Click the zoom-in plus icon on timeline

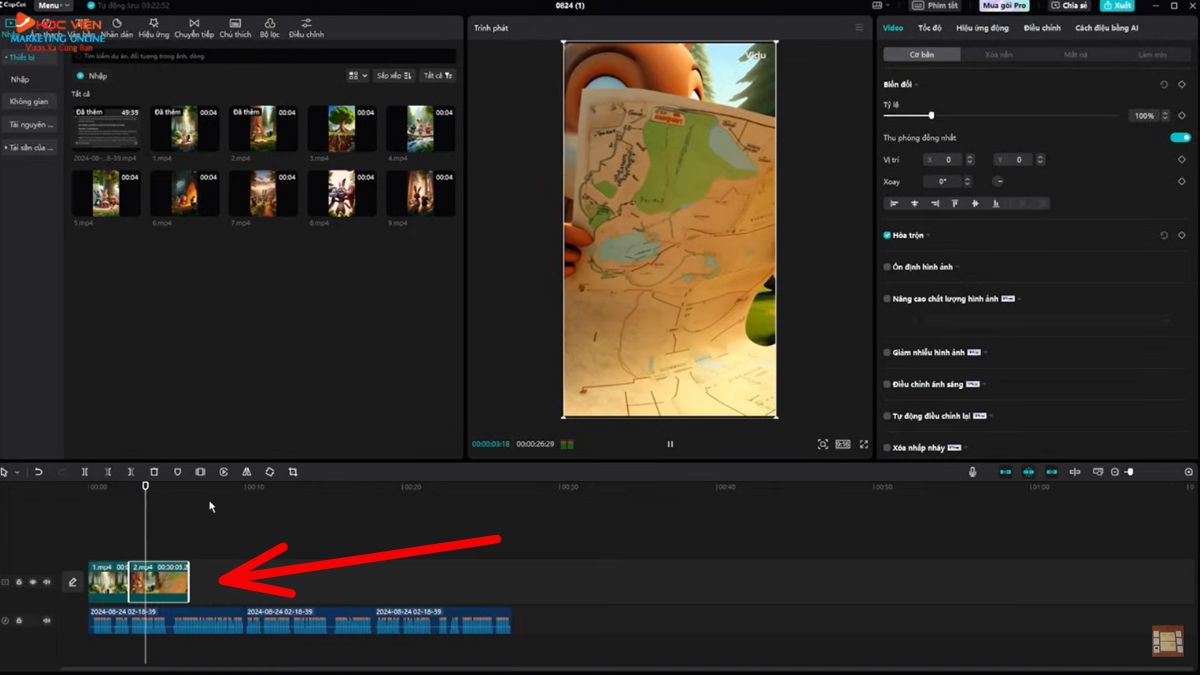(1189, 472)
